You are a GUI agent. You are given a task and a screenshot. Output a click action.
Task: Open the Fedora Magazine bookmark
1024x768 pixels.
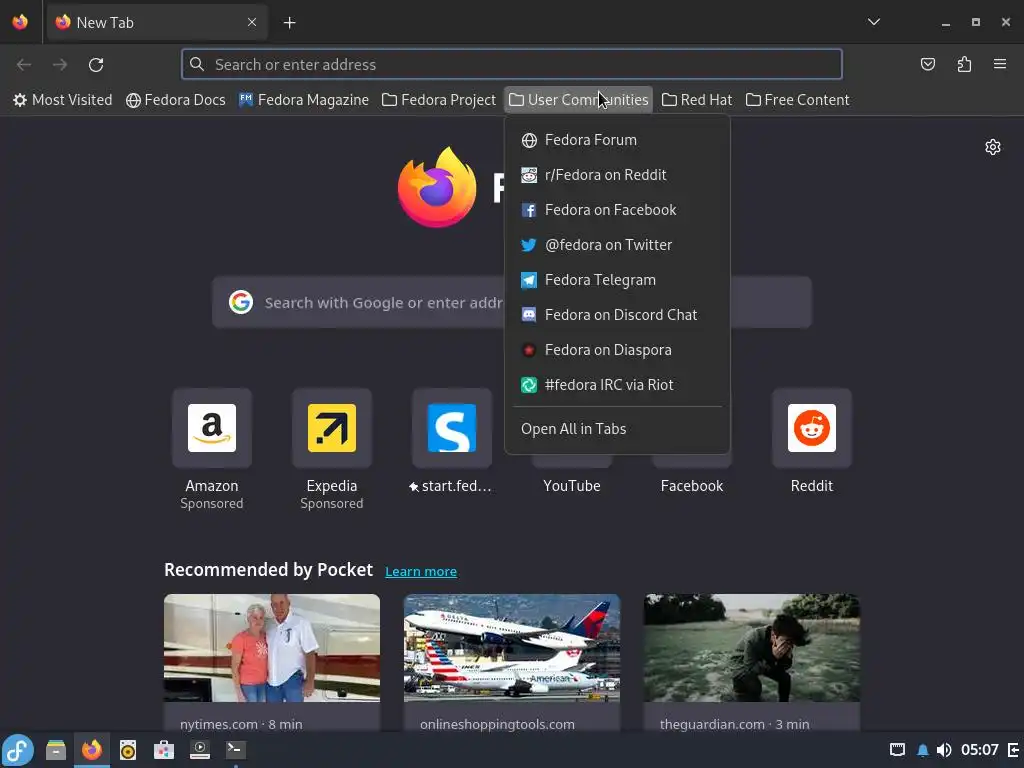pyautogui.click(x=304, y=100)
